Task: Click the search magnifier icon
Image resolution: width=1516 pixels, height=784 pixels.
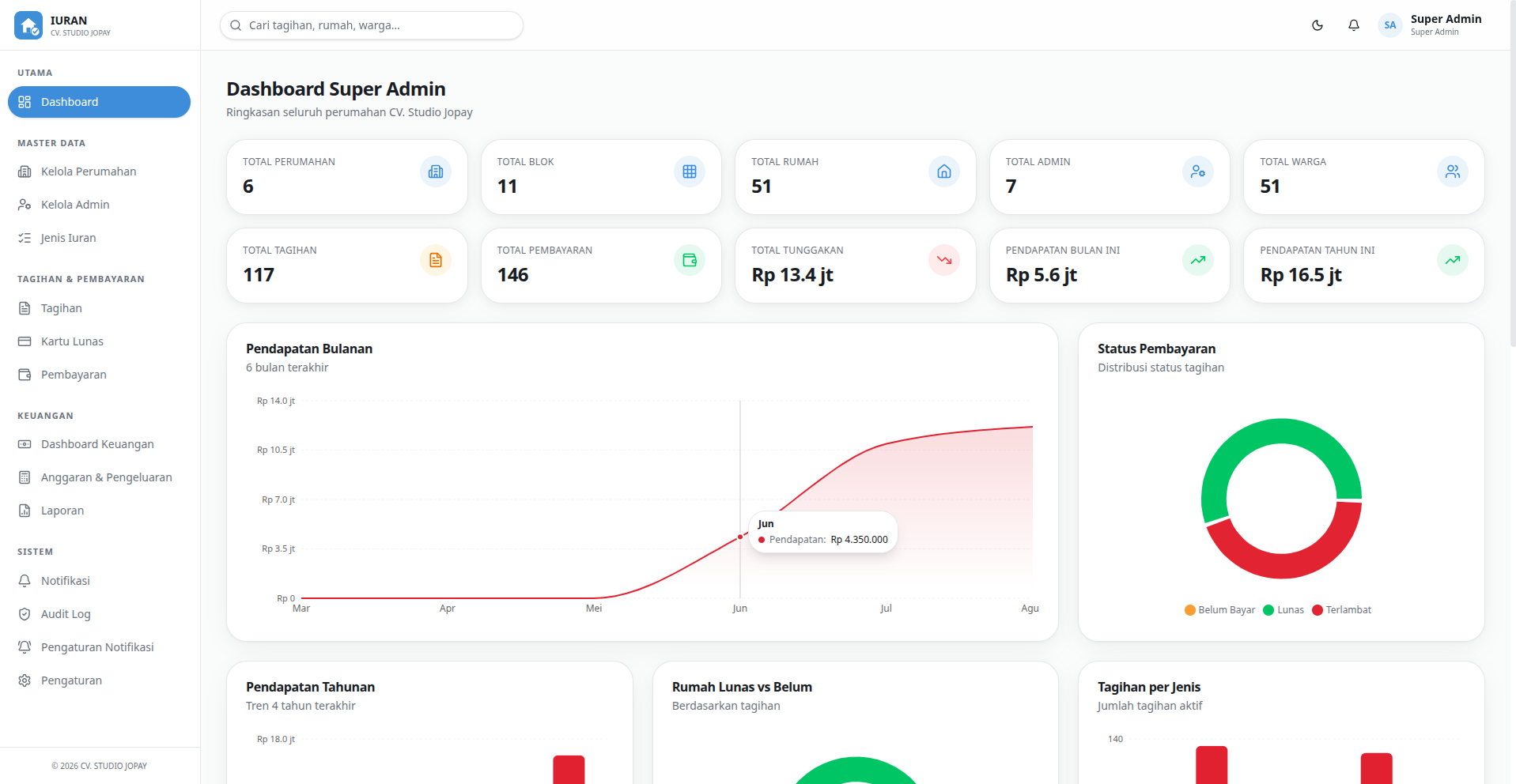Action: (236, 25)
